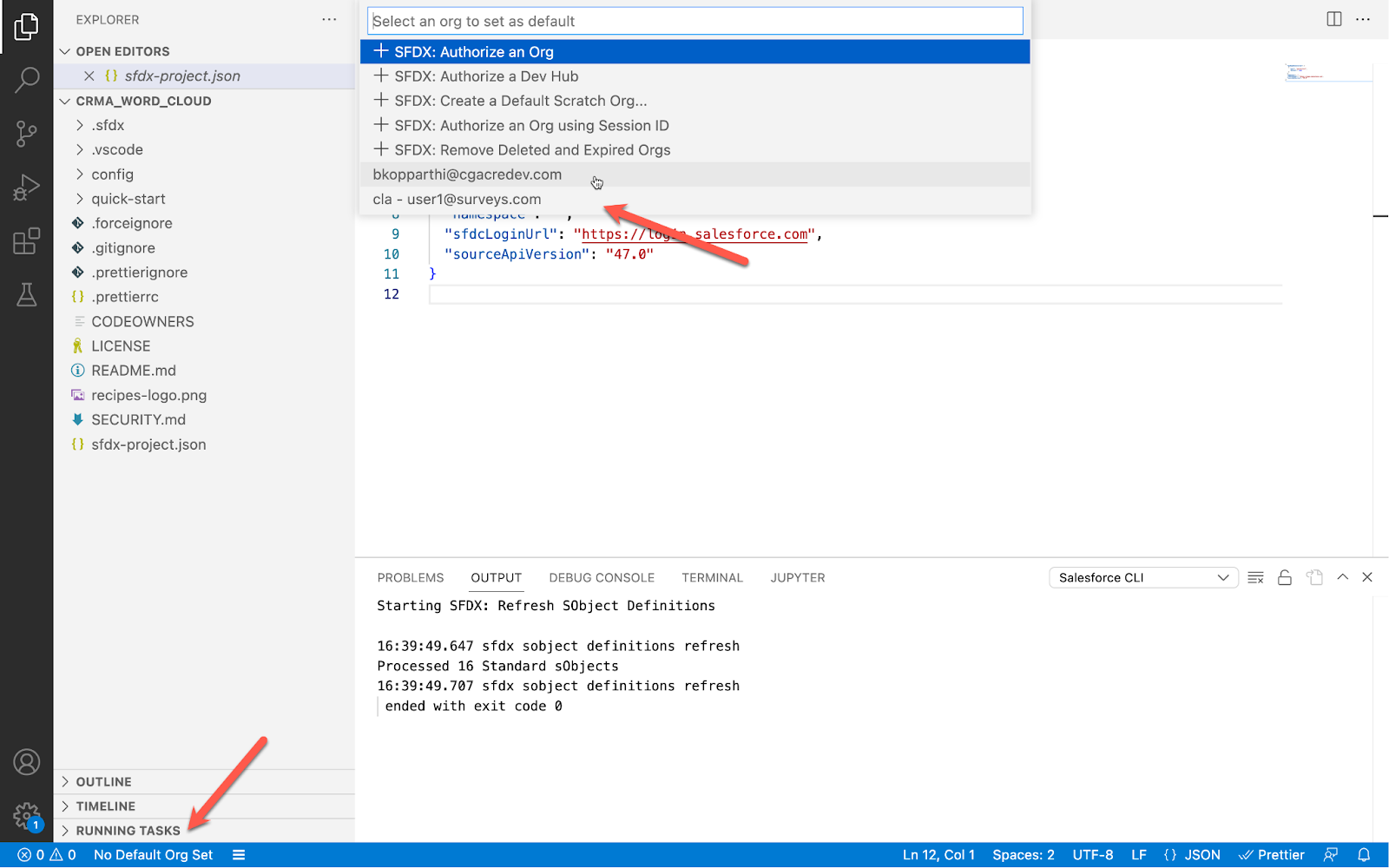1389x868 pixels.
Task: Switch to the Problems tab
Action: click(x=411, y=578)
